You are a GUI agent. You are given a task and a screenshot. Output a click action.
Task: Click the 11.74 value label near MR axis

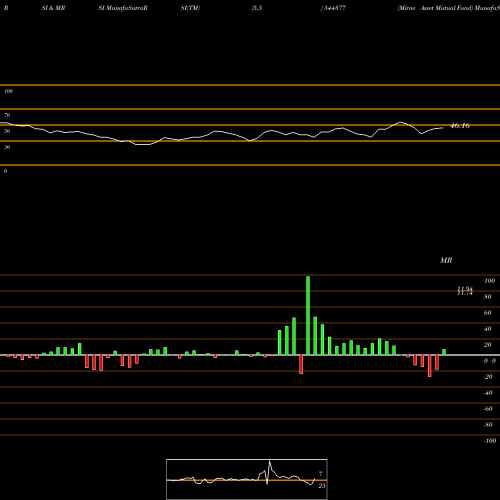click(x=465, y=292)
